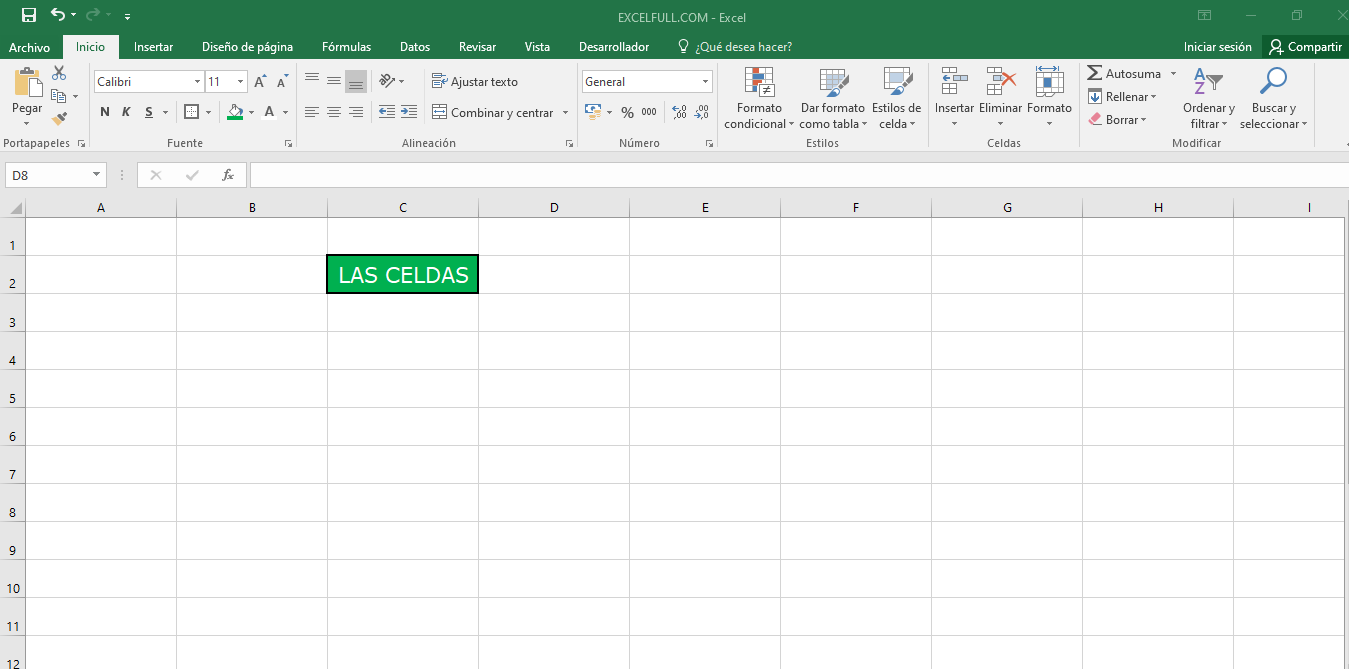Align text to the bottom of the cell
The image size is (1349, 669).
tap(356, 81)
